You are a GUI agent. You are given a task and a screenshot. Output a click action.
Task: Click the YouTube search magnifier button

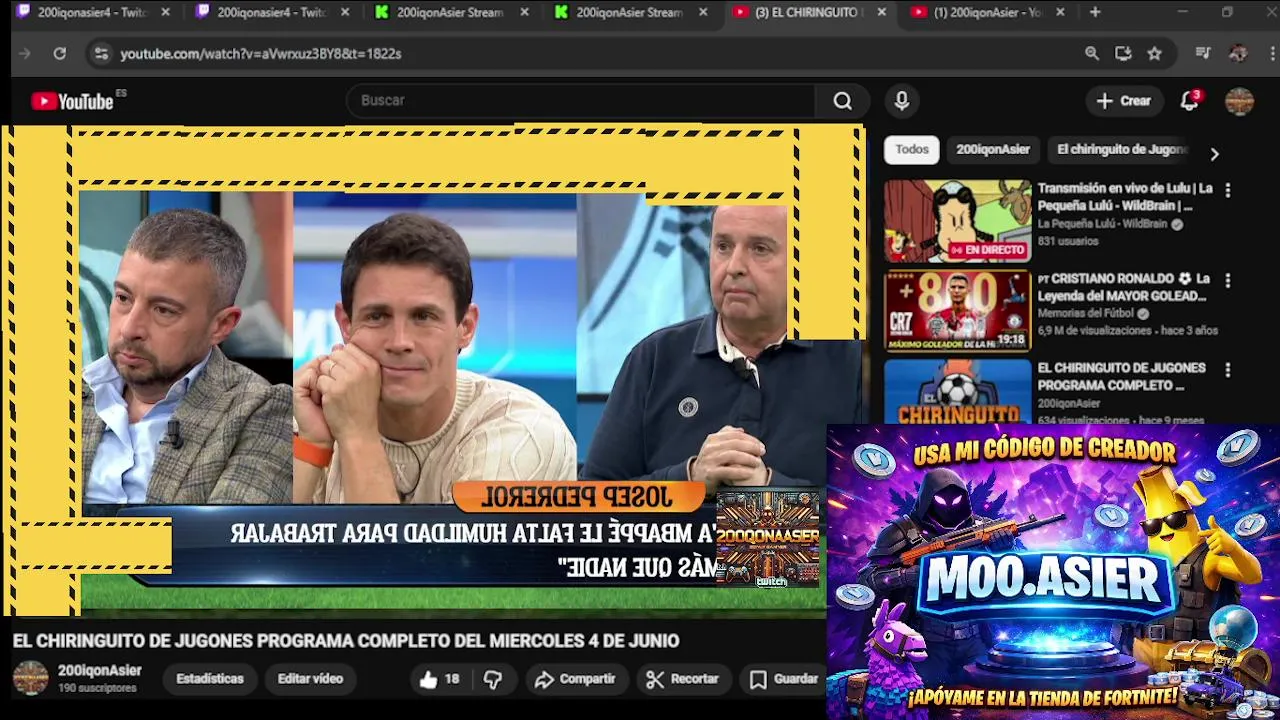(x=843, y=101)
